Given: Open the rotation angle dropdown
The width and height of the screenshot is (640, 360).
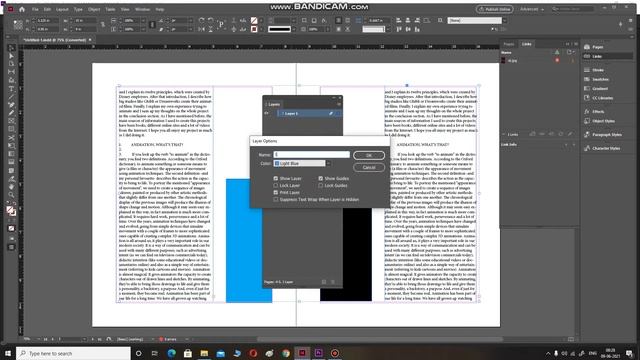Looking at the screenshot, I should [x=190, y=20].
